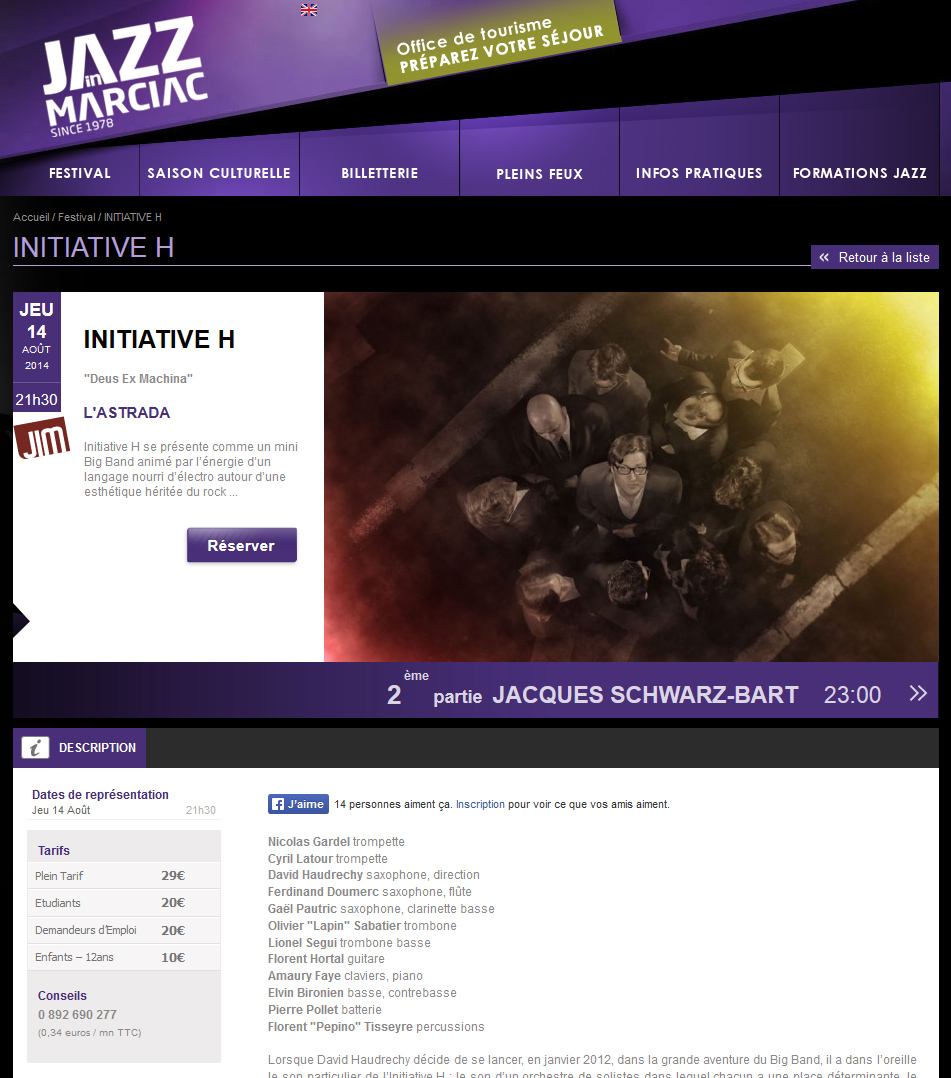This screenshot has width=951, height=1078.
Task: Click the double chevron next to 23:00
Action: (x=918, y=693)
